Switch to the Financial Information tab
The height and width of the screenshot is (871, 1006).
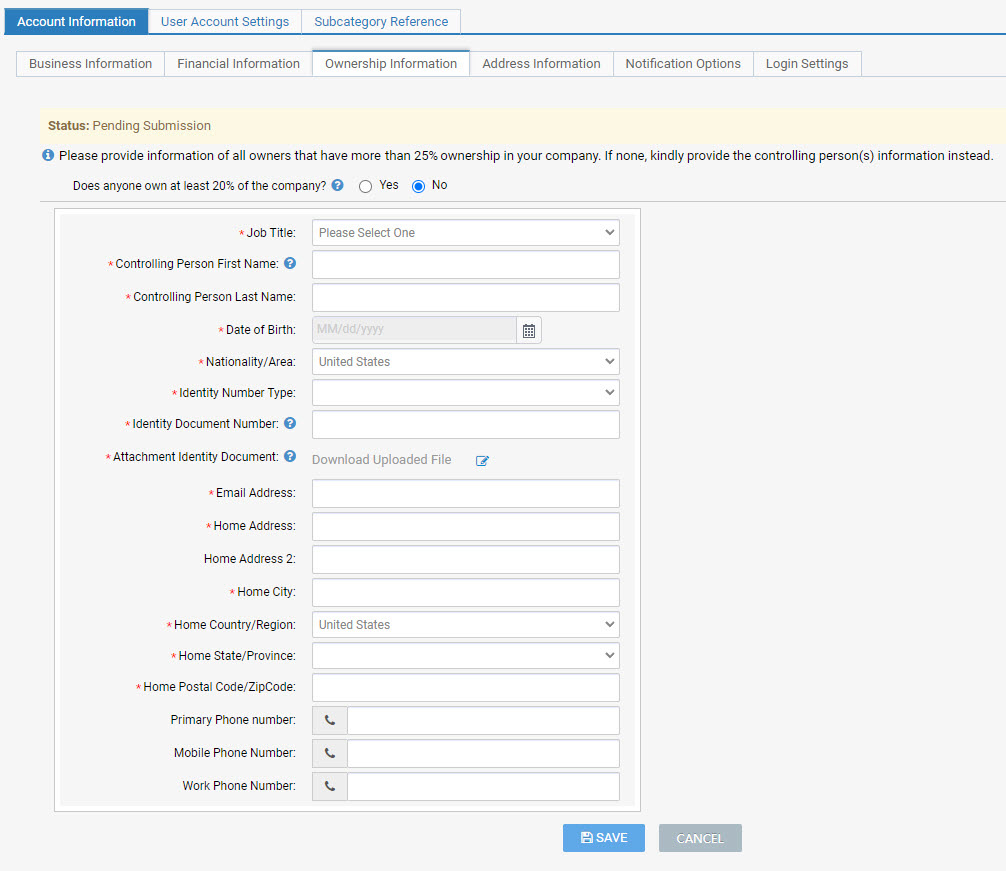click(237, 63)
